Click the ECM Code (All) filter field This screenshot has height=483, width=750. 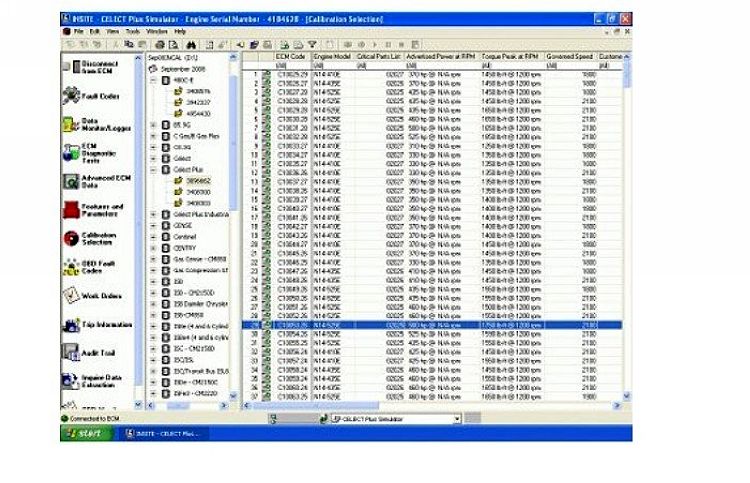coord(292,65)
